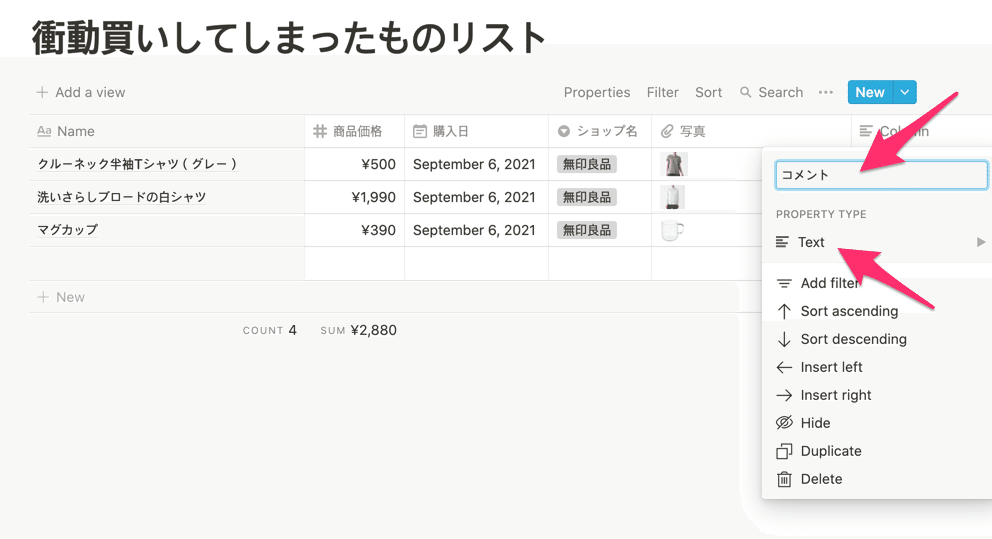Viewport: 992px width, 539px height.
Task: Click the 写真 column header
Action: coord(752,131)
